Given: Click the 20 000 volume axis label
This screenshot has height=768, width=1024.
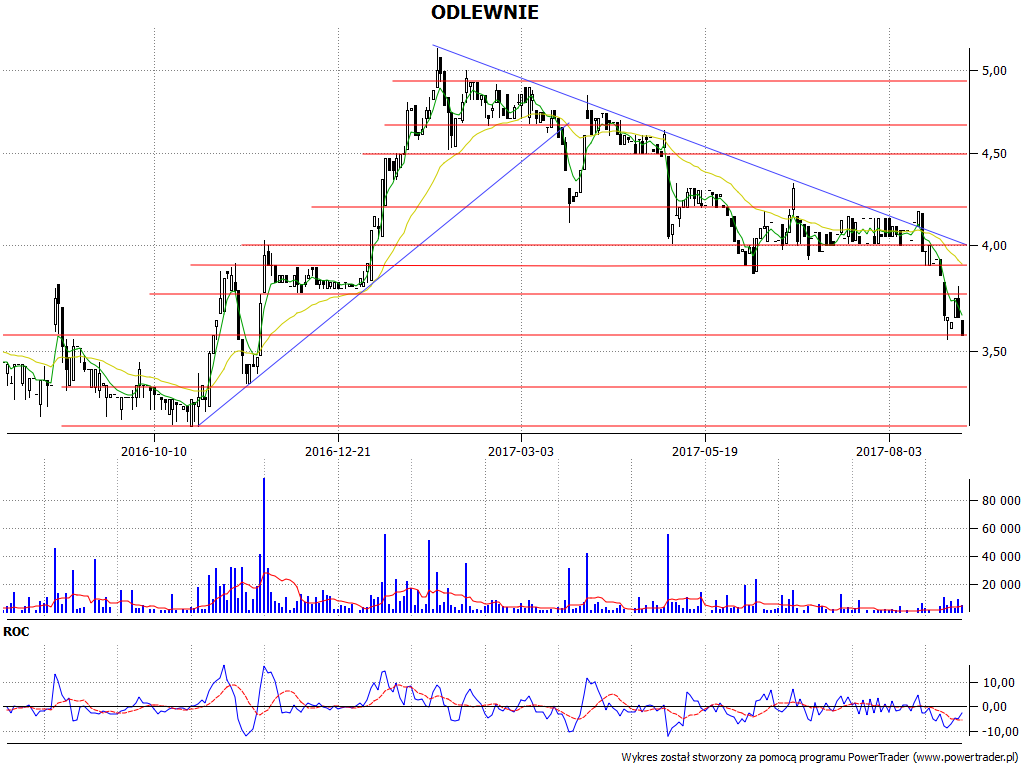Looking at the screenshot, I should (x=1000, y=584).
